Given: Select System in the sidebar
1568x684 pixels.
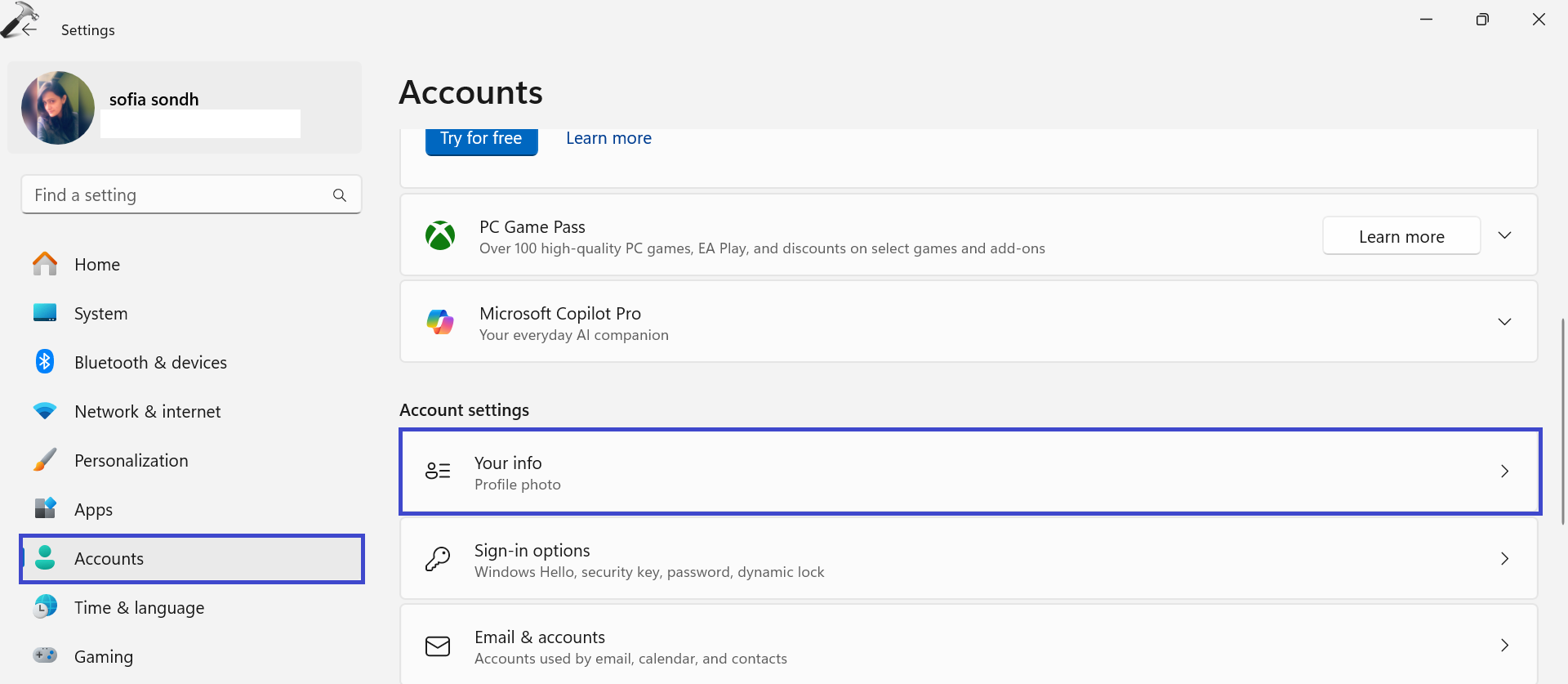Looking at the screenshot, I should click(100, 314).
